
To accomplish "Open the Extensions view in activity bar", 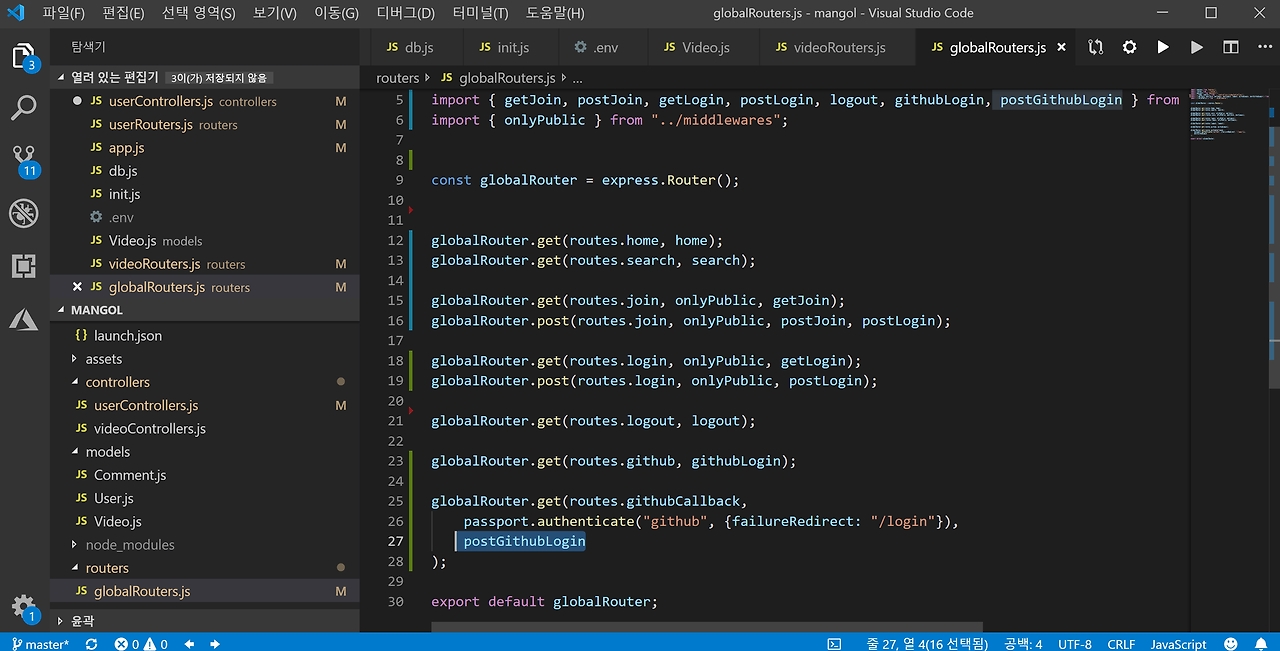I will (23, 266).
